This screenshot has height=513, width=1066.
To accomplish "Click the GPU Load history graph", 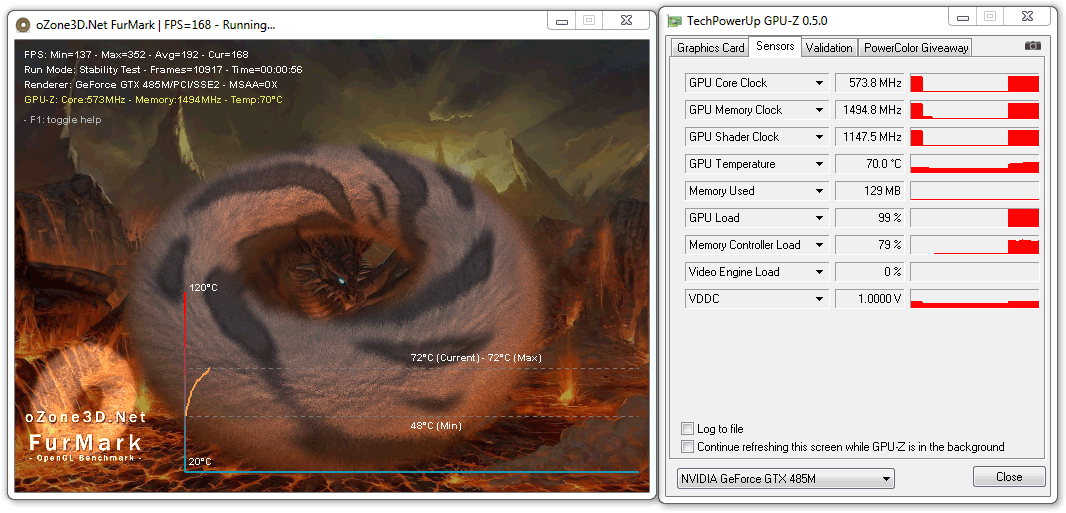I will (x=975, y=218).
